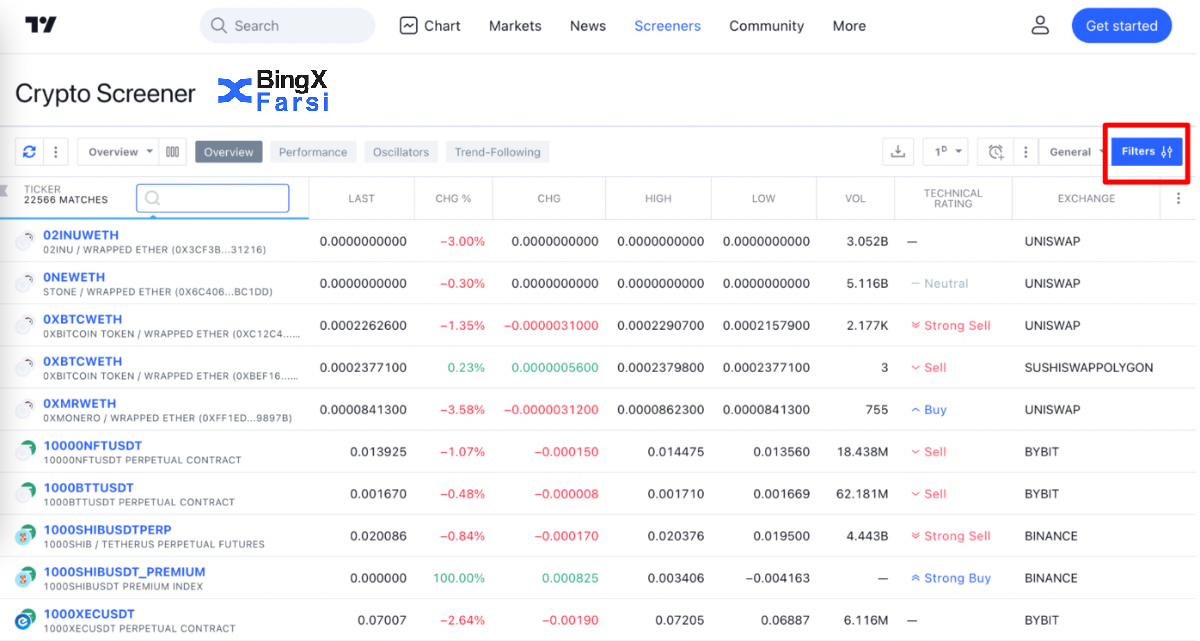Open the 02INUWETH ticker link
Viewport: 1200px width, 641px height.
81,235
